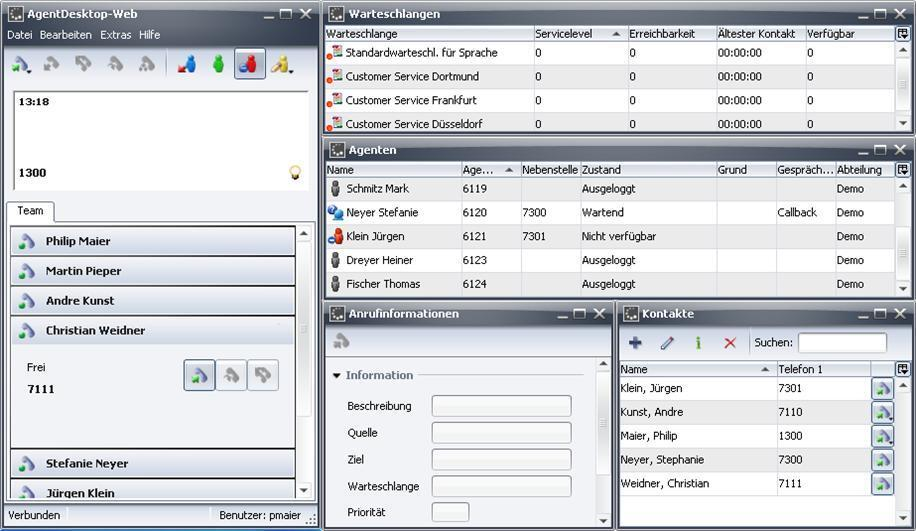
Task: Select the Team tab
Action: tap(30, 212)
